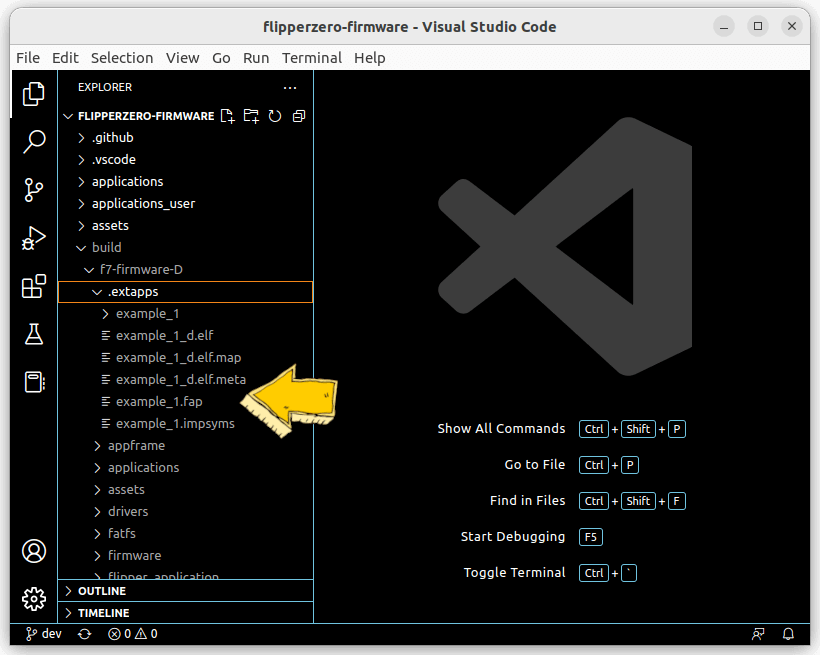Click the New Folder icon in Explorer
820x655 pixels.
pyautogui.click(x=251, y=115)
